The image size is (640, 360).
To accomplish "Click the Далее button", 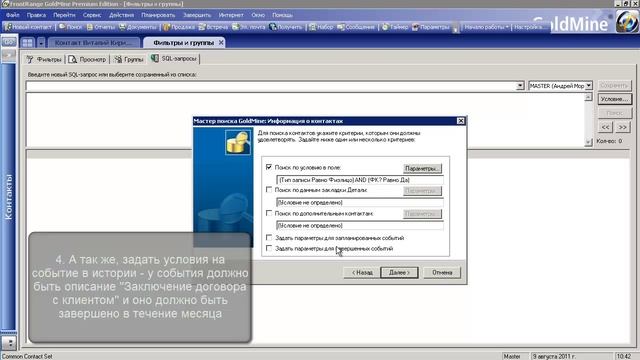I will click(x=399, y=272).
